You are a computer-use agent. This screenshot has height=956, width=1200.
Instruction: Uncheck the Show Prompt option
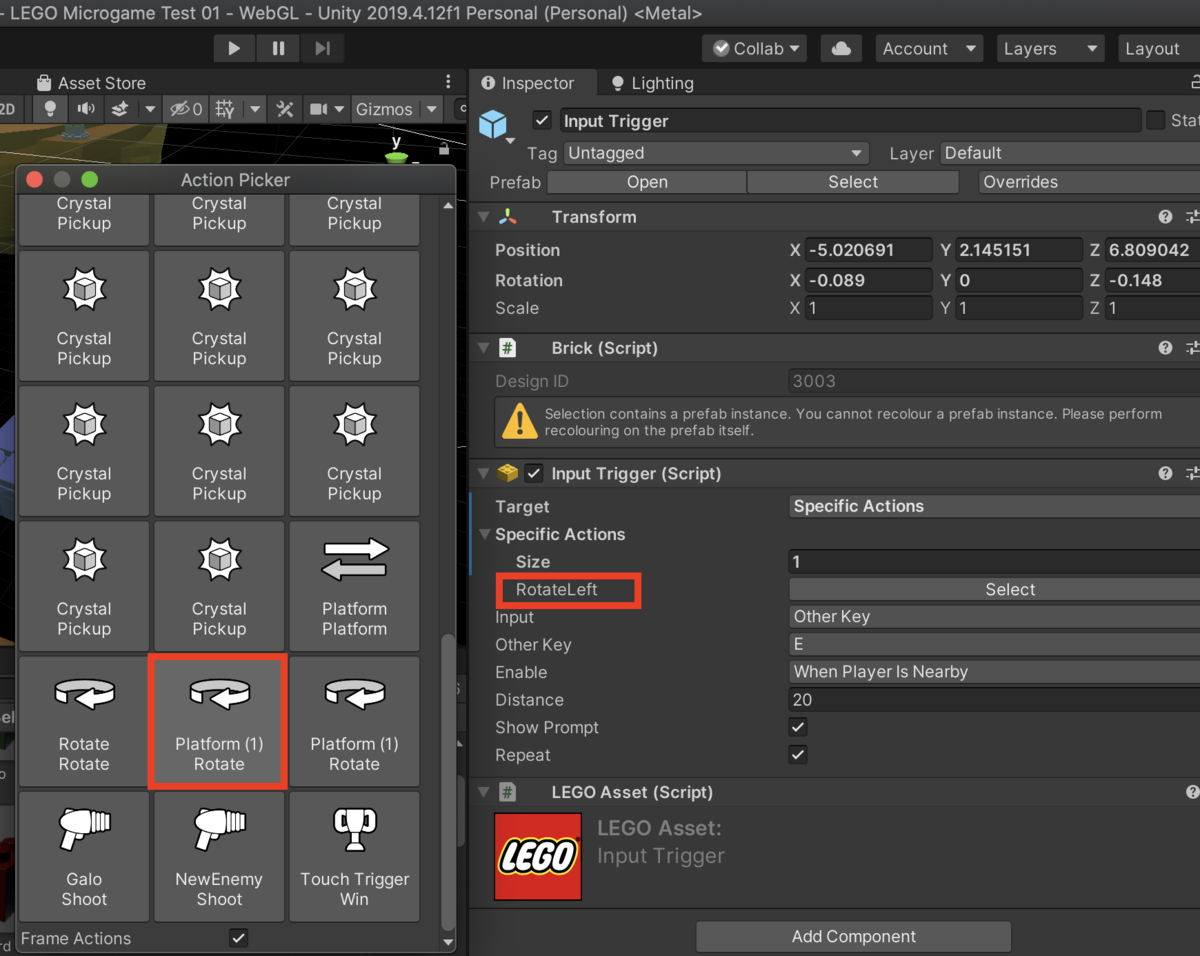798,728
